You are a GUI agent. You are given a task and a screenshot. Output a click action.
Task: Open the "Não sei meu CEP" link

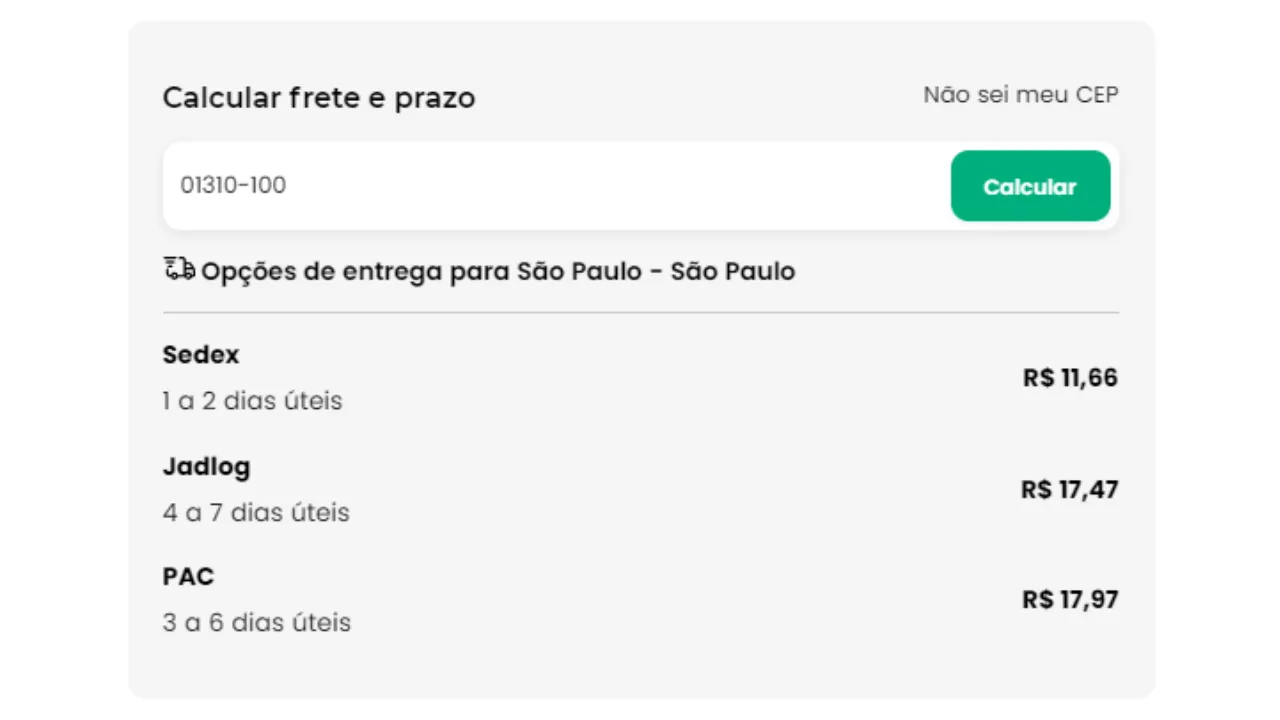click(1021, 95)
